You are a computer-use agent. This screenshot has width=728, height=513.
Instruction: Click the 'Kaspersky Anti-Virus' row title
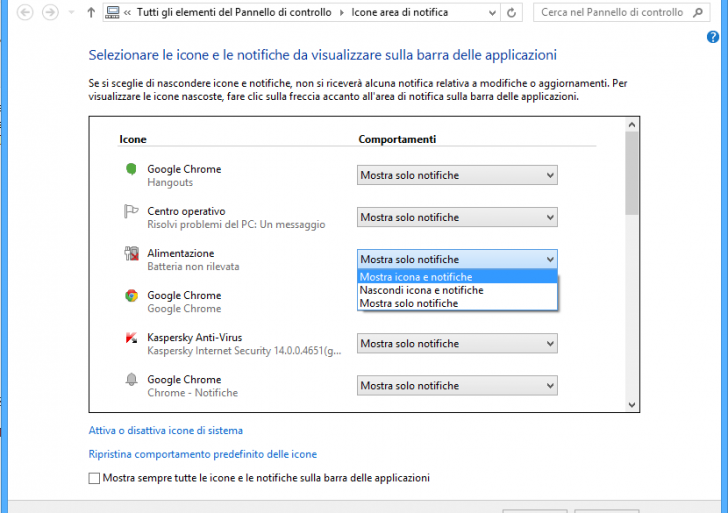click(x=195, y=338)
